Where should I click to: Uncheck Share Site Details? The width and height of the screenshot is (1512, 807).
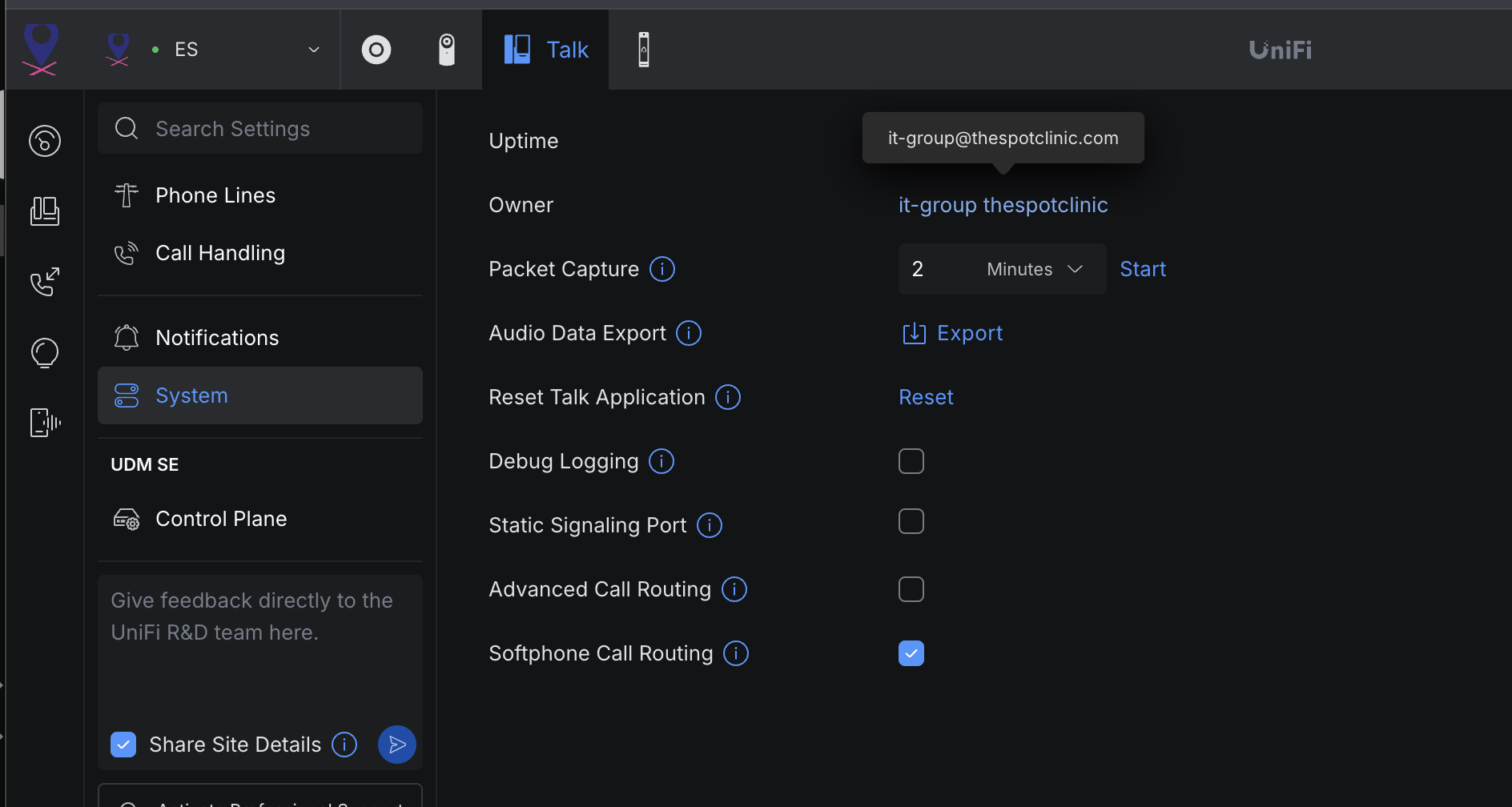[123, 744]
